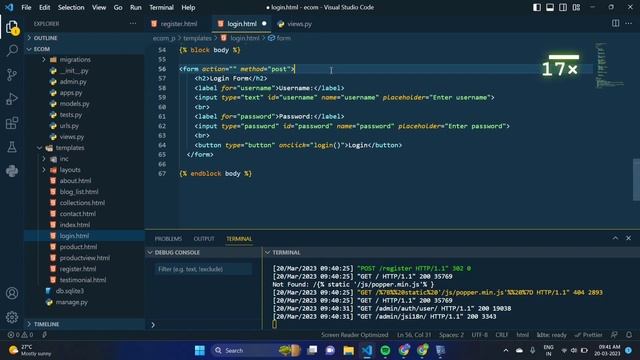The width and height of the screenshot is (640, 360).
Task: Click templates breadcrumb segment
Action: [197, 38]
